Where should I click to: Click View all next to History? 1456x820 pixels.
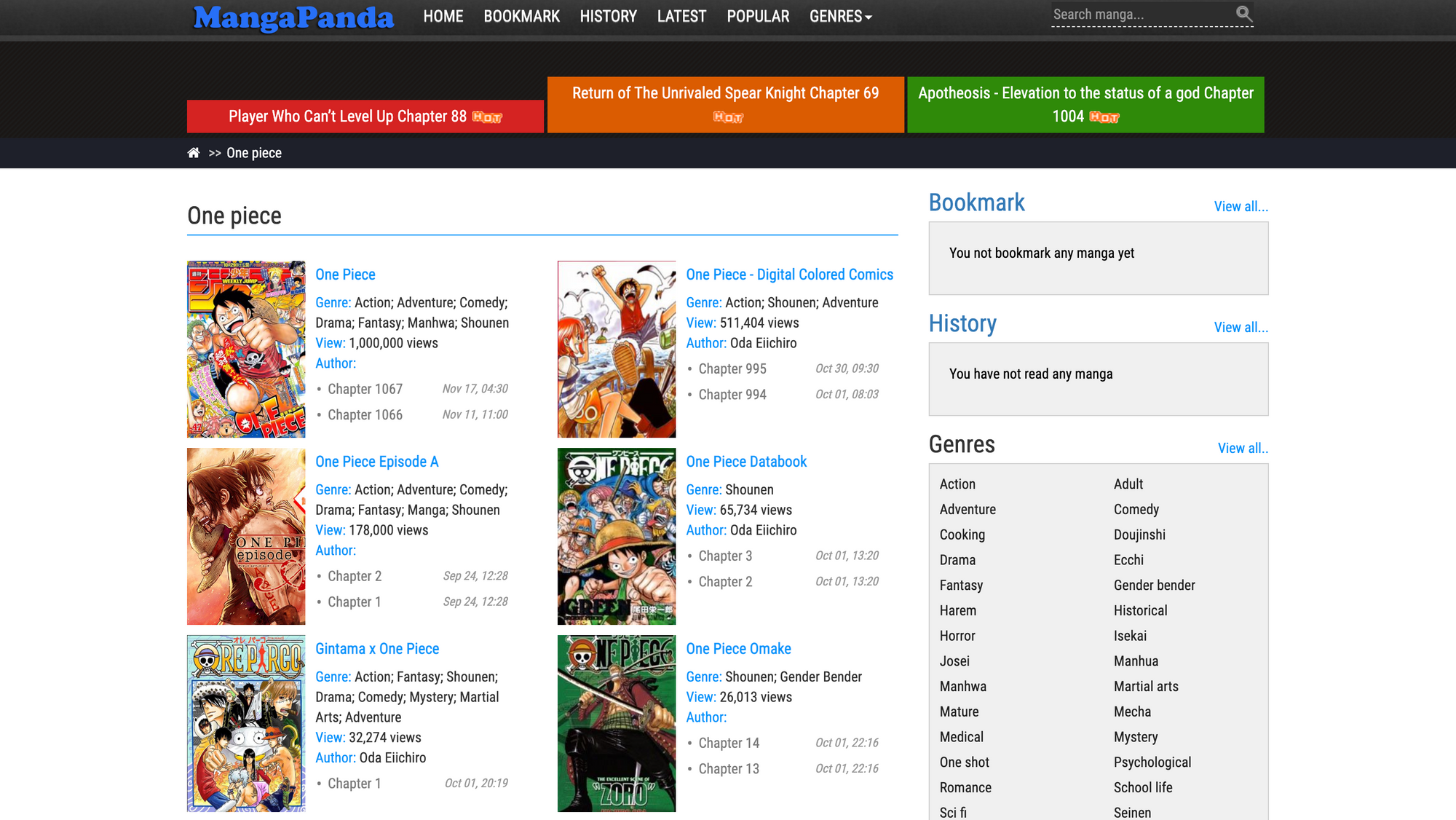pyautogui.click(x=1241, y=327)
